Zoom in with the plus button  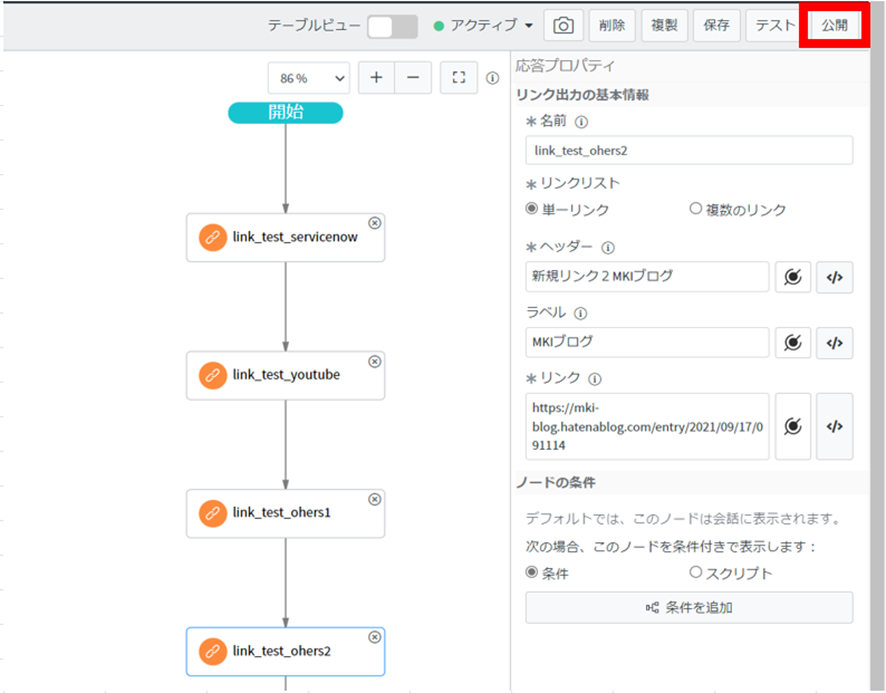[x=376, y=77]
